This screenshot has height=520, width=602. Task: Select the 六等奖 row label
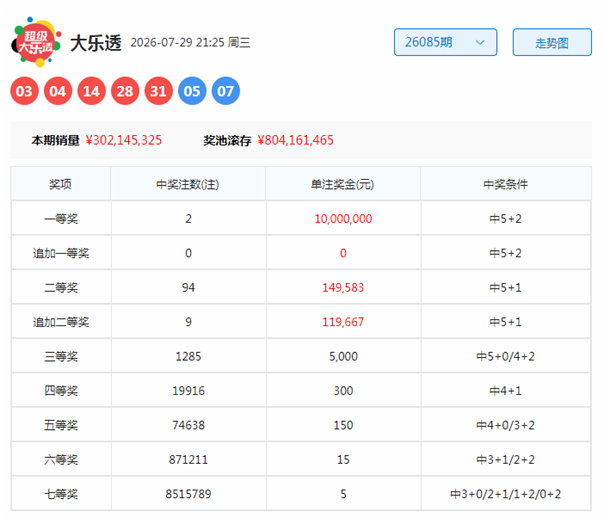(61, 460)
